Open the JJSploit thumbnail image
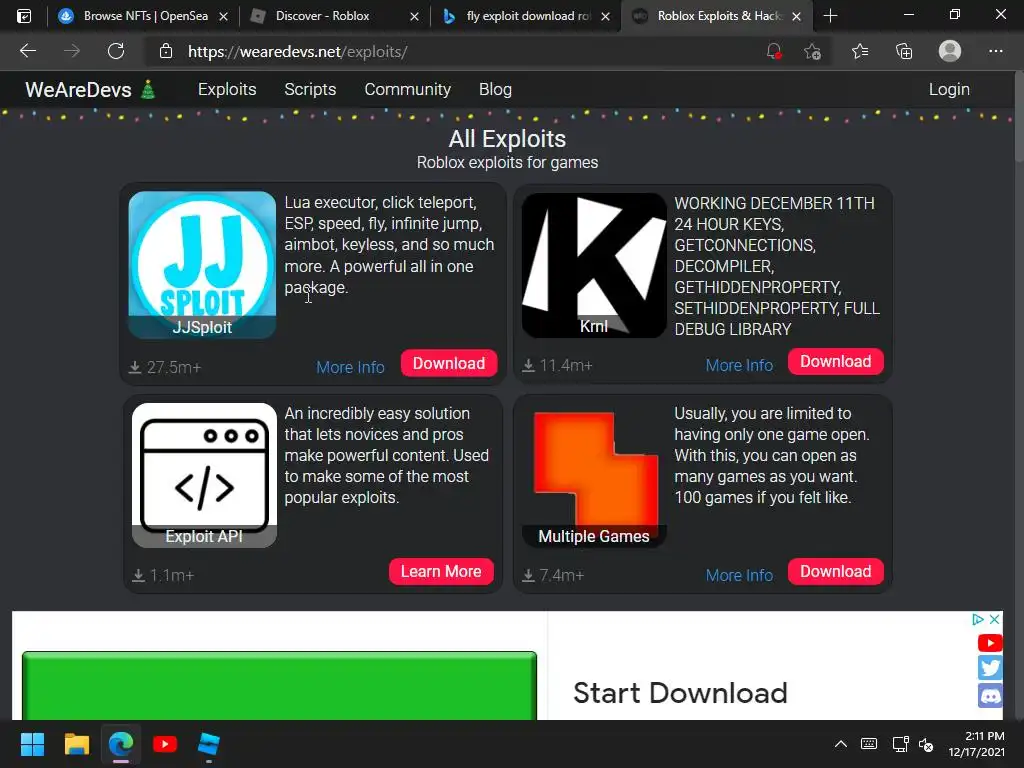 click(x=202, y=264)
